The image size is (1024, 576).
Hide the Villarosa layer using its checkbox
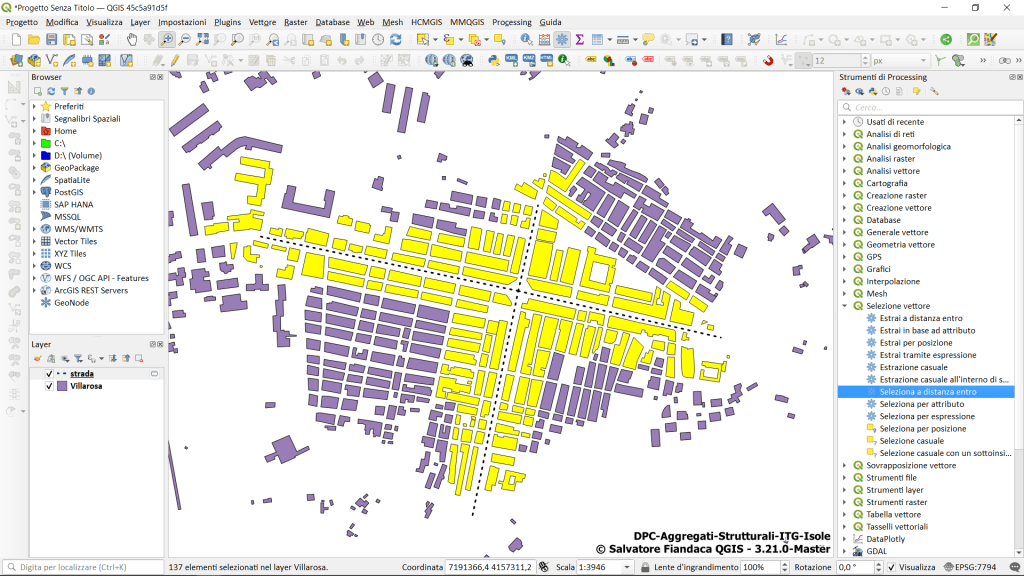click(49, 386)
